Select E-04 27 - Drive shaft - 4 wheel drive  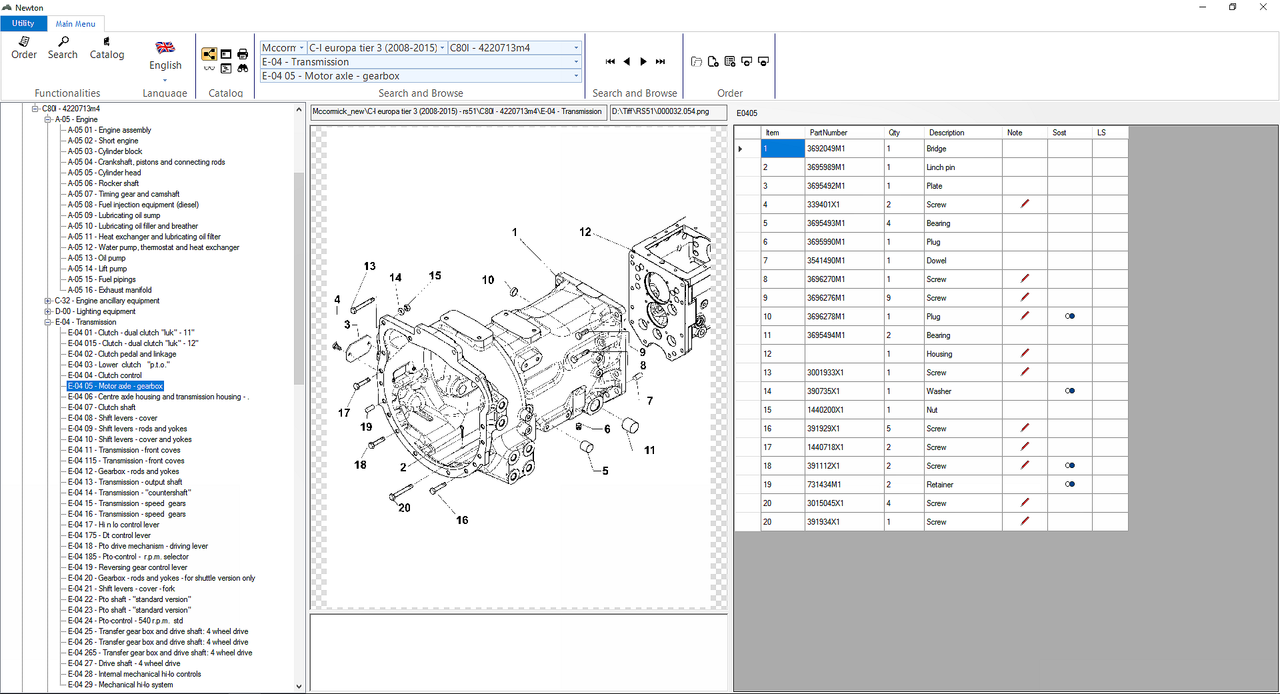pyautogui.click(x=124, y=663)
